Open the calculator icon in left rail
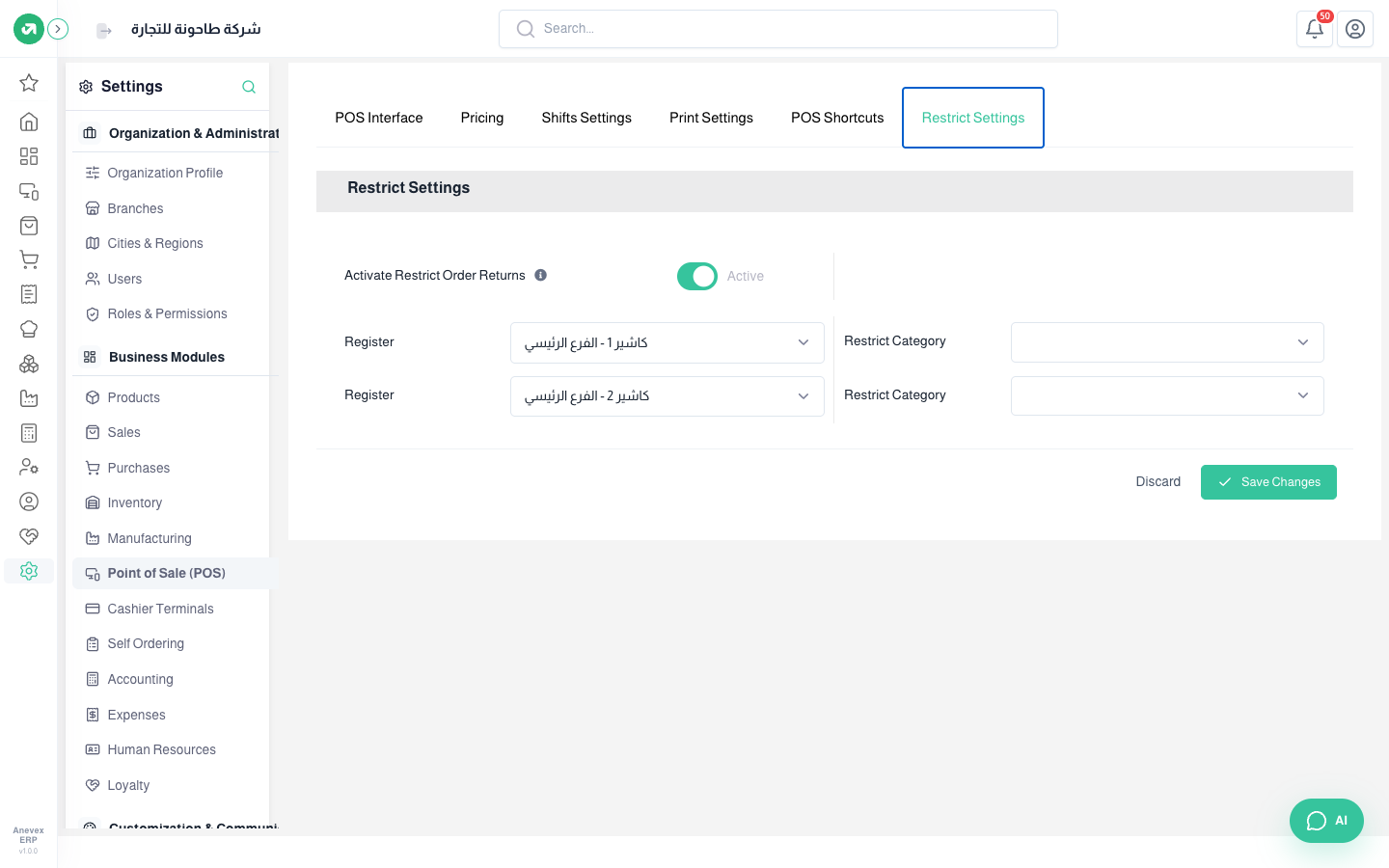Viewport: 1389px width, 868px height. click(x=29, y=433)
